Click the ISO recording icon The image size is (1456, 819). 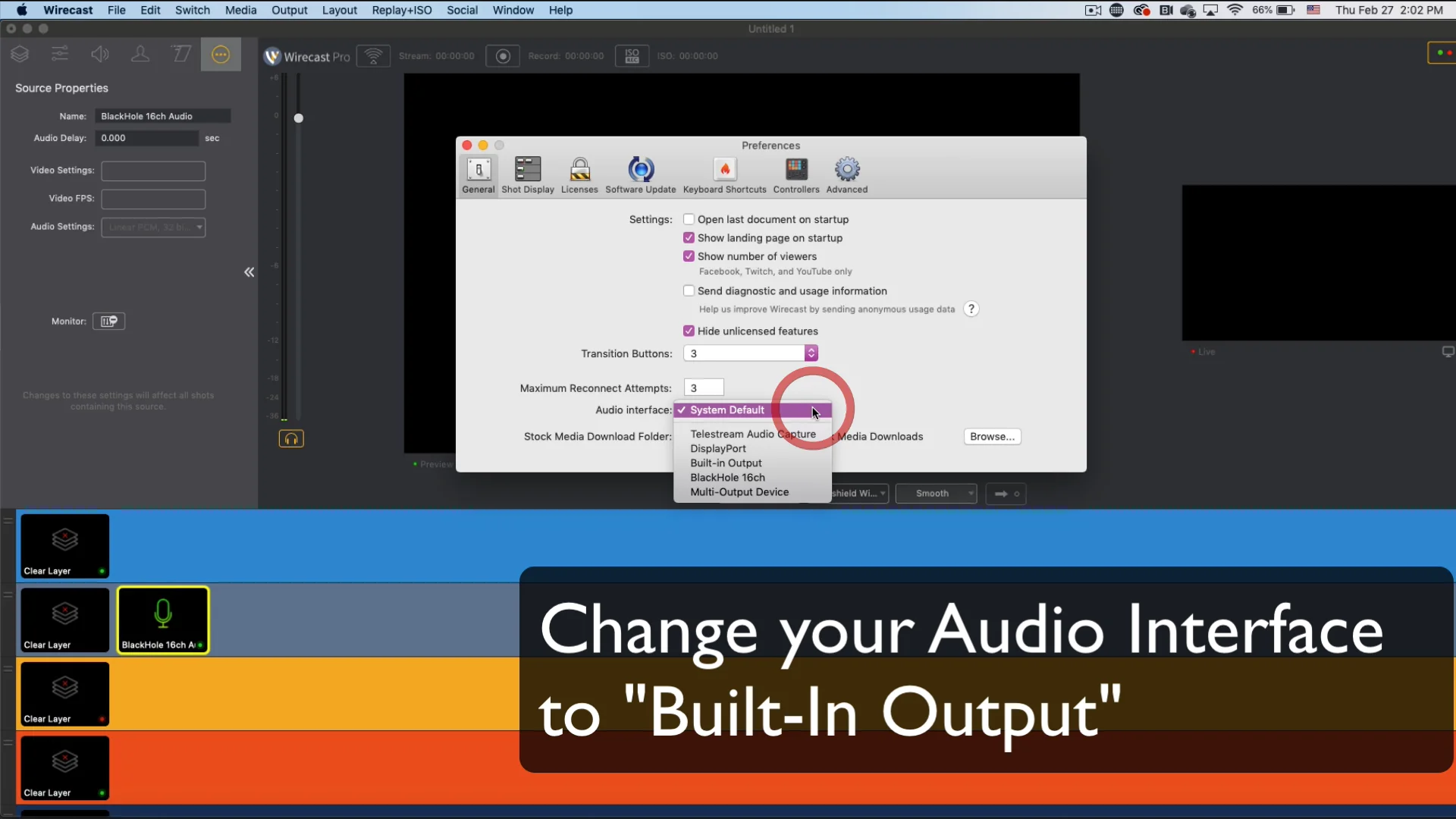[632, 56]
